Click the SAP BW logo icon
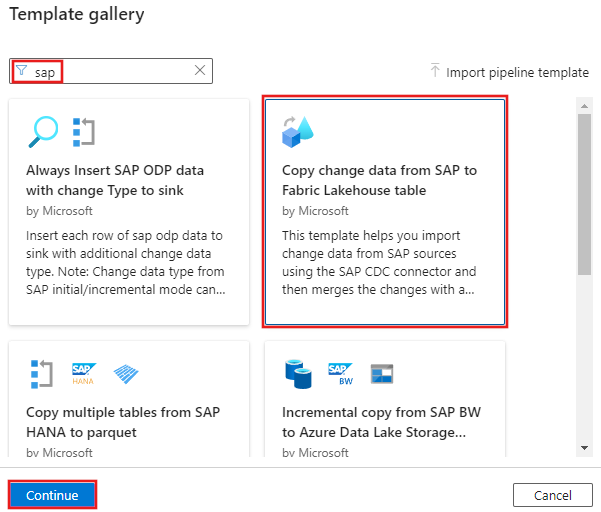The height and width of the screenshot is (512, 601). 340,374
